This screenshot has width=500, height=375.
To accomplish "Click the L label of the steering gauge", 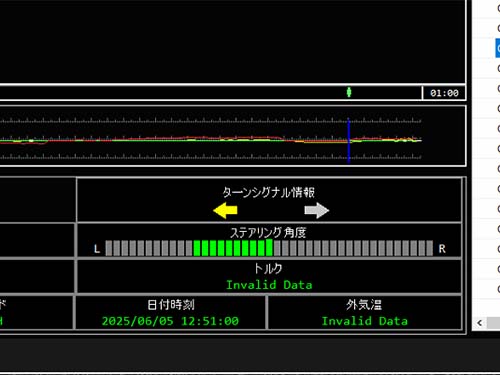I will point(97,249).
